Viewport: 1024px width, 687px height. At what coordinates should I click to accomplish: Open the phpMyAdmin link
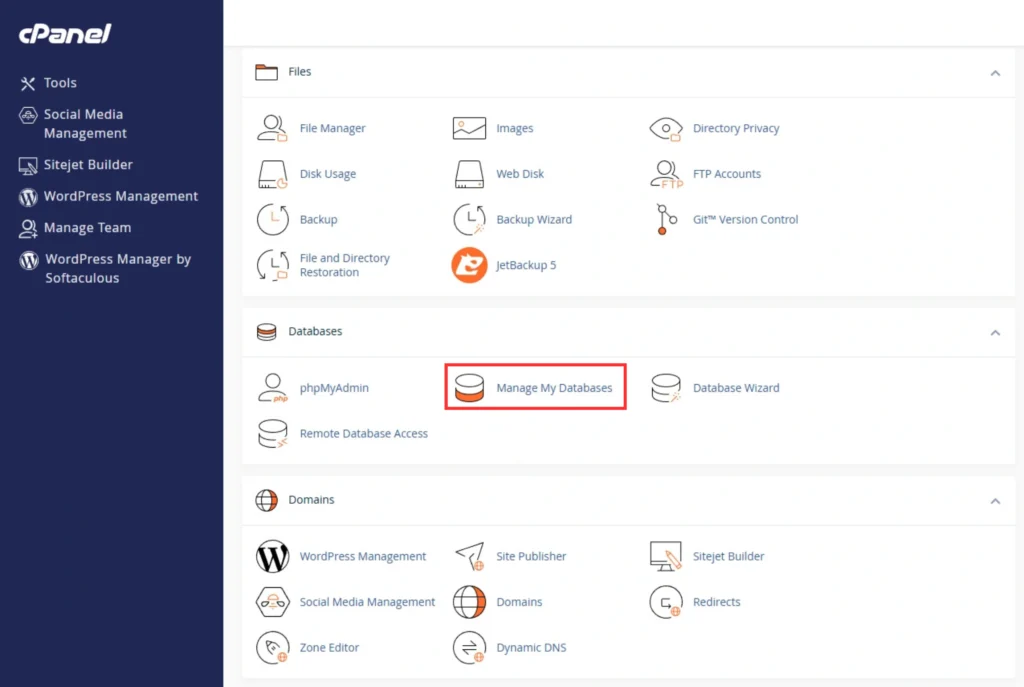334,388
